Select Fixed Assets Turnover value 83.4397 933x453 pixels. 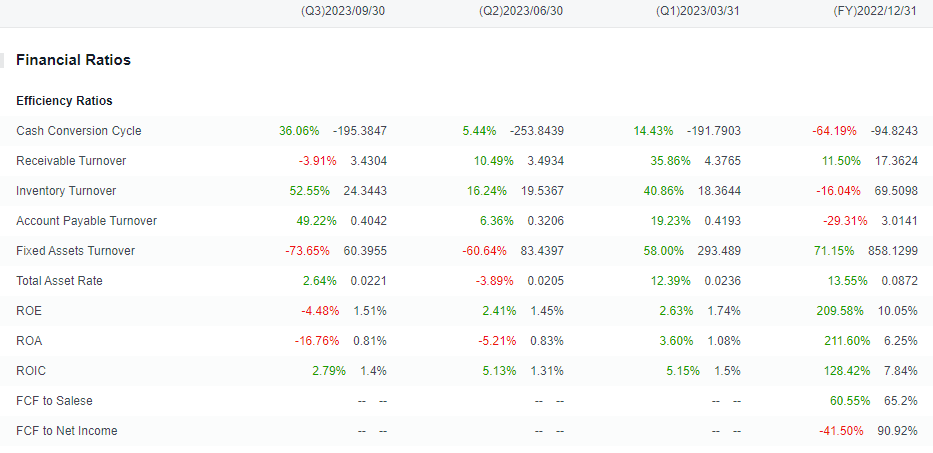point(542,251)
